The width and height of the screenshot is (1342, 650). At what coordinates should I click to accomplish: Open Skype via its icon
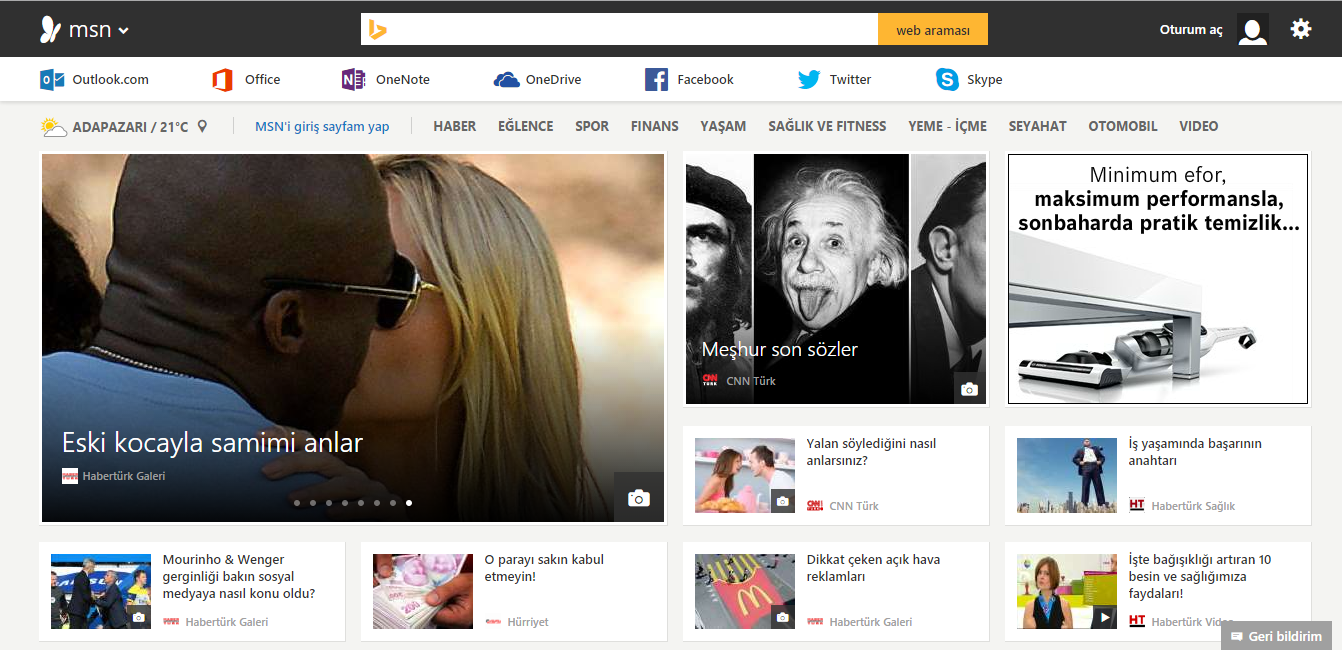click(x=947, y=80)
